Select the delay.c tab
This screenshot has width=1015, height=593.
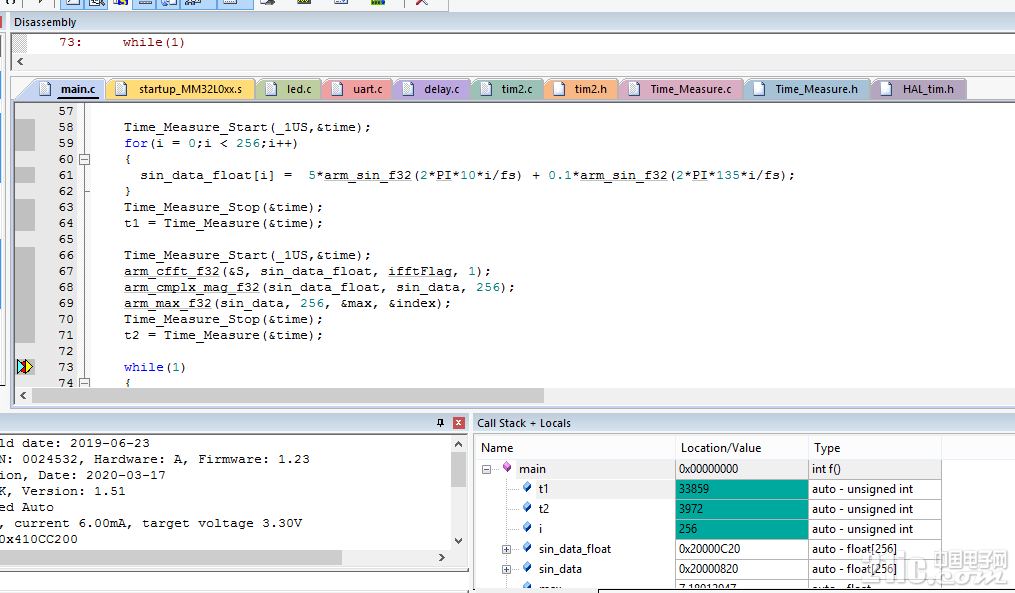(x=432, y=89)
